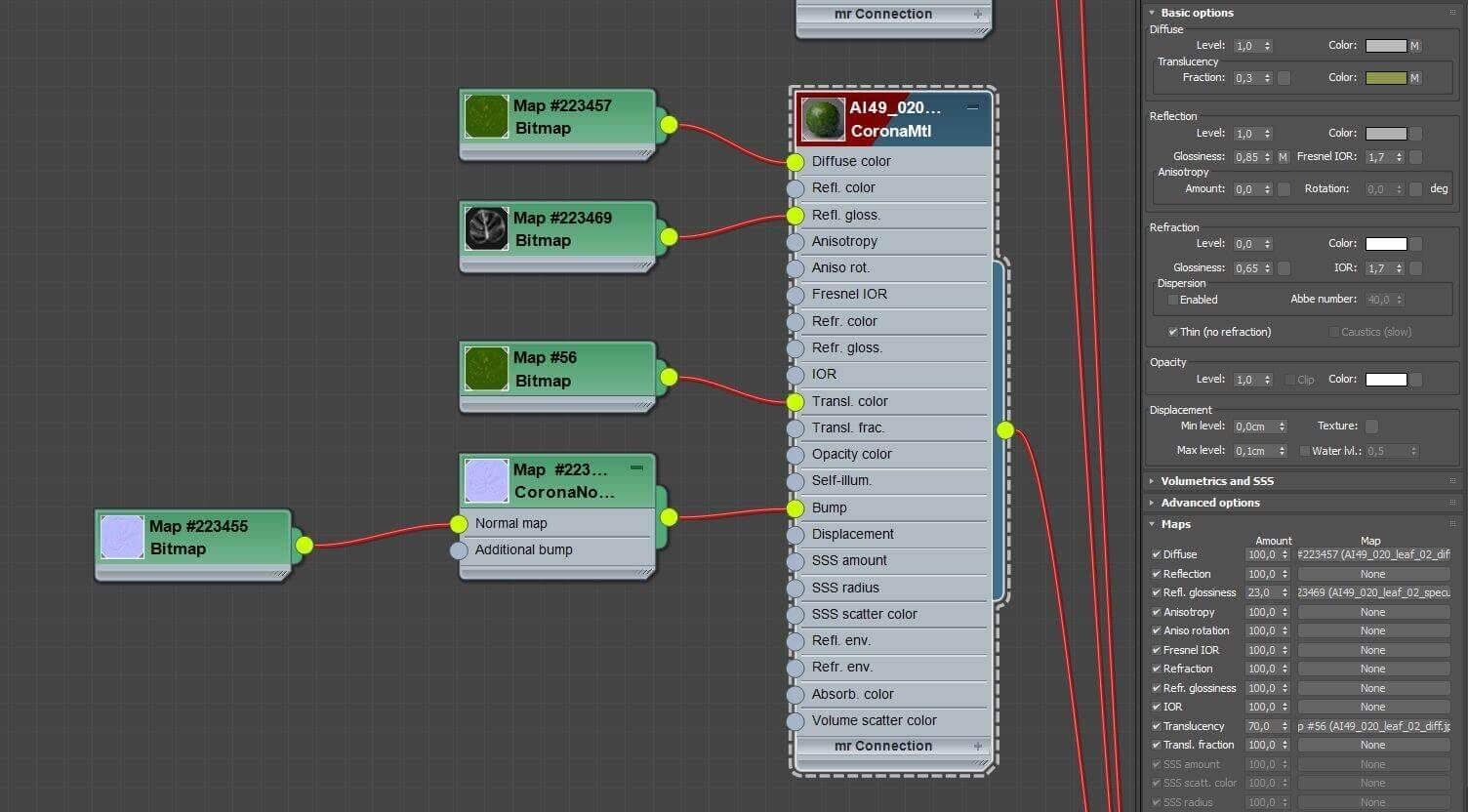
Task: Click the Additional bump input socket
Action: (459, 550)
